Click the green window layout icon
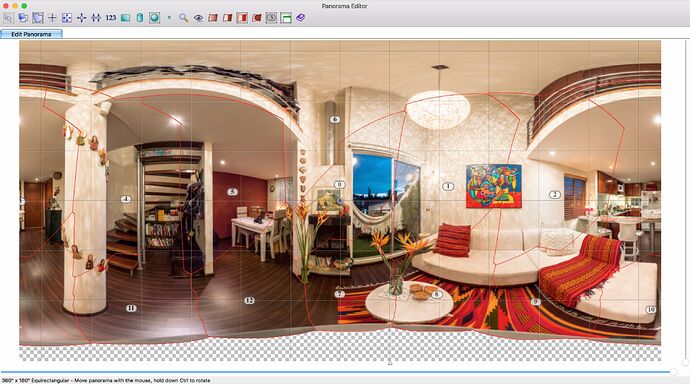The image size is (690, 384). (286, 18)
